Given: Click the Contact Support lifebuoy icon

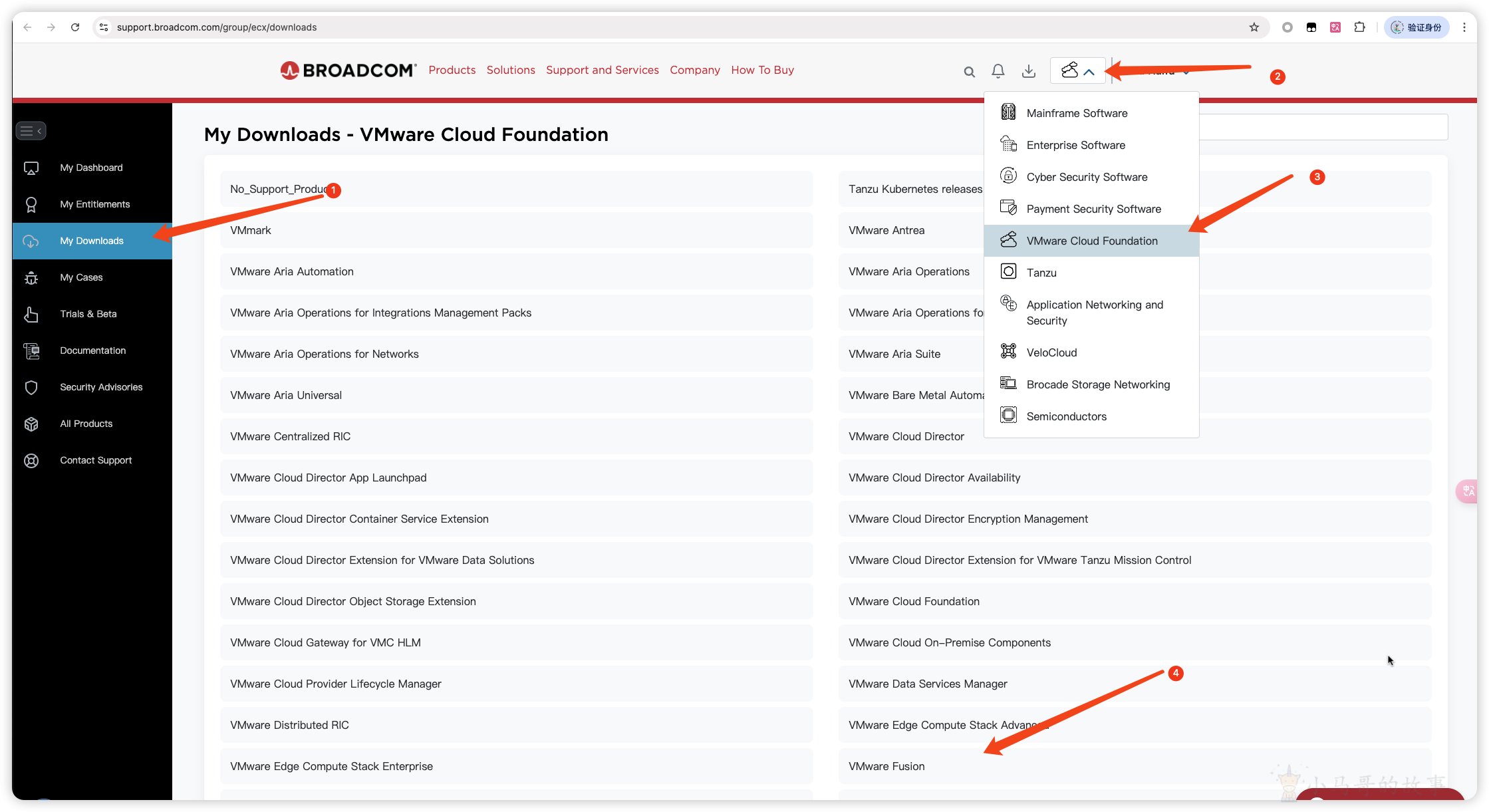Looking at the screenshot, I should (x=31, y=461).
